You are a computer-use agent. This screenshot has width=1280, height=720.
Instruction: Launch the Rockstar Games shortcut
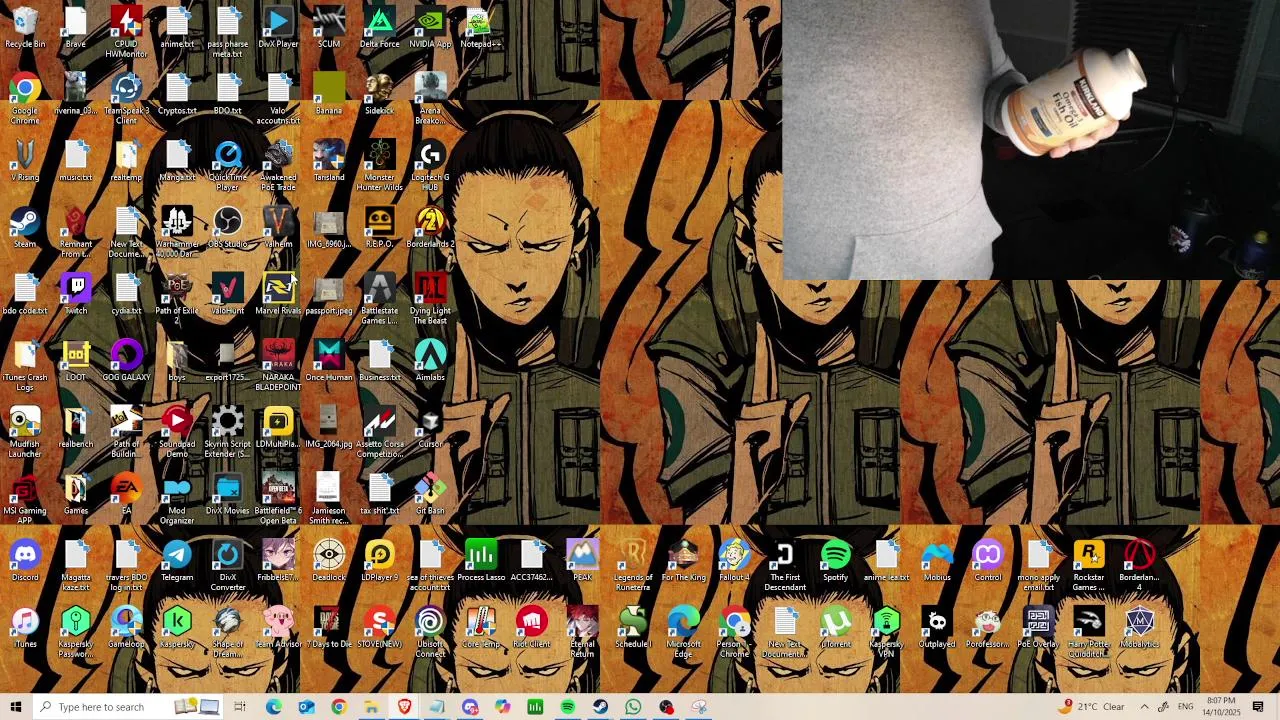(1089, 566)
